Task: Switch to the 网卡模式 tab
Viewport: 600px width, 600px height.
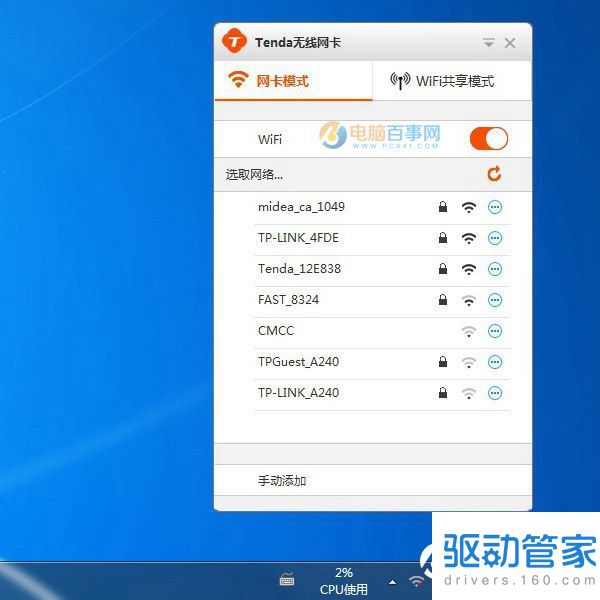Action: coord(293,81)
